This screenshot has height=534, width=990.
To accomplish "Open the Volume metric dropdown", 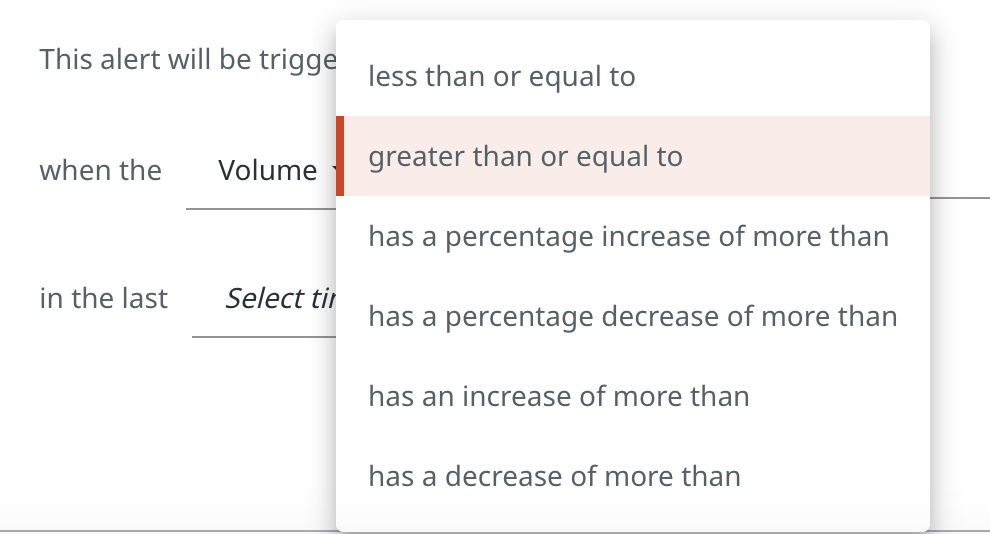I will (x=267, y=171).
